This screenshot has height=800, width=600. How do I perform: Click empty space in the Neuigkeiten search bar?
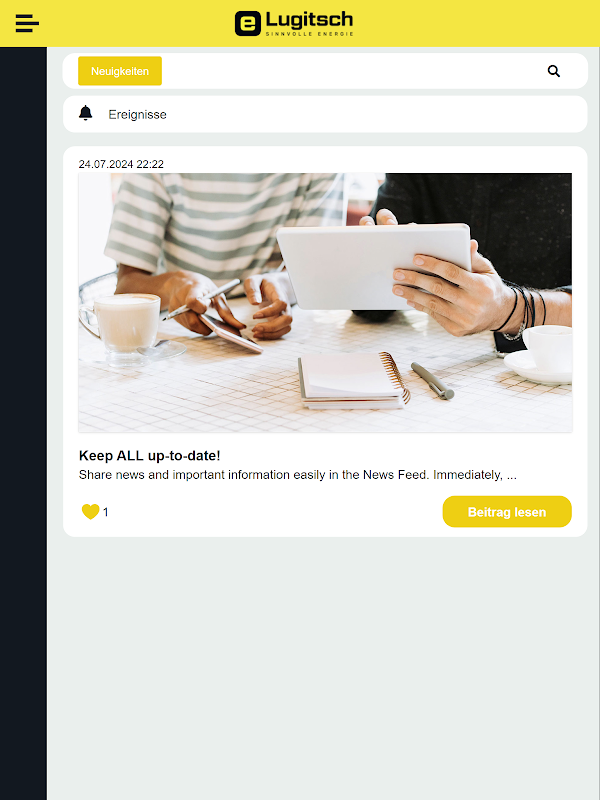pyautogui.click(x=352, y=71)
